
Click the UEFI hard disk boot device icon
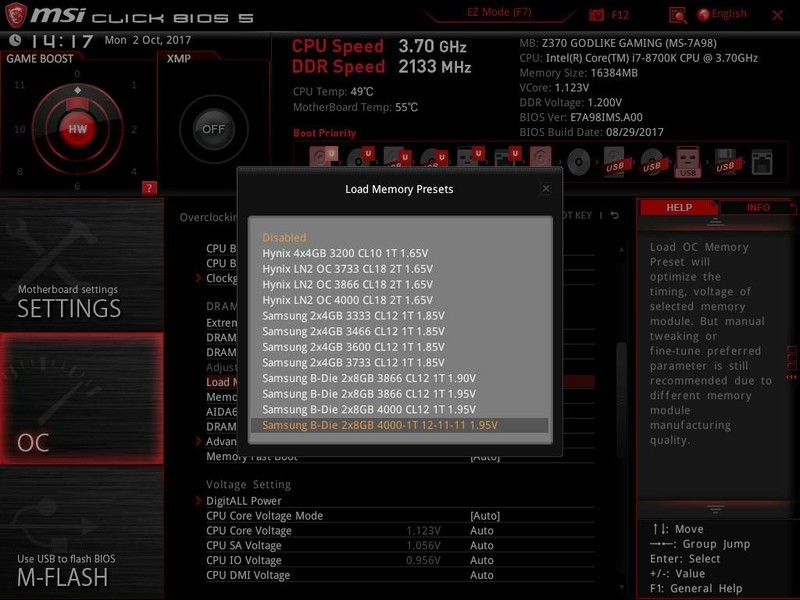[323, 156]
